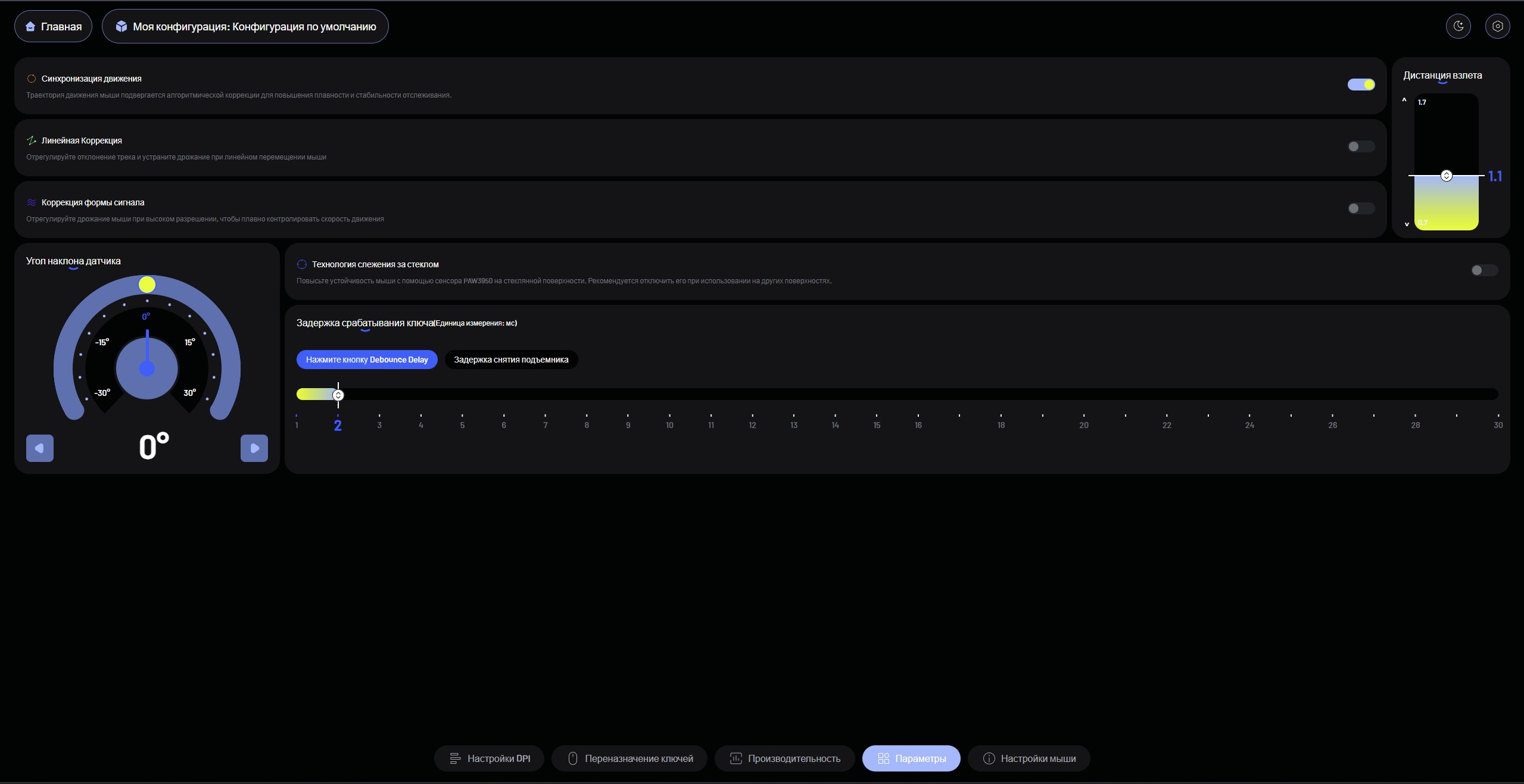The image size is (1524, 784).
Task: Click the dark mode moon icon
Action: pos(1458,26)
